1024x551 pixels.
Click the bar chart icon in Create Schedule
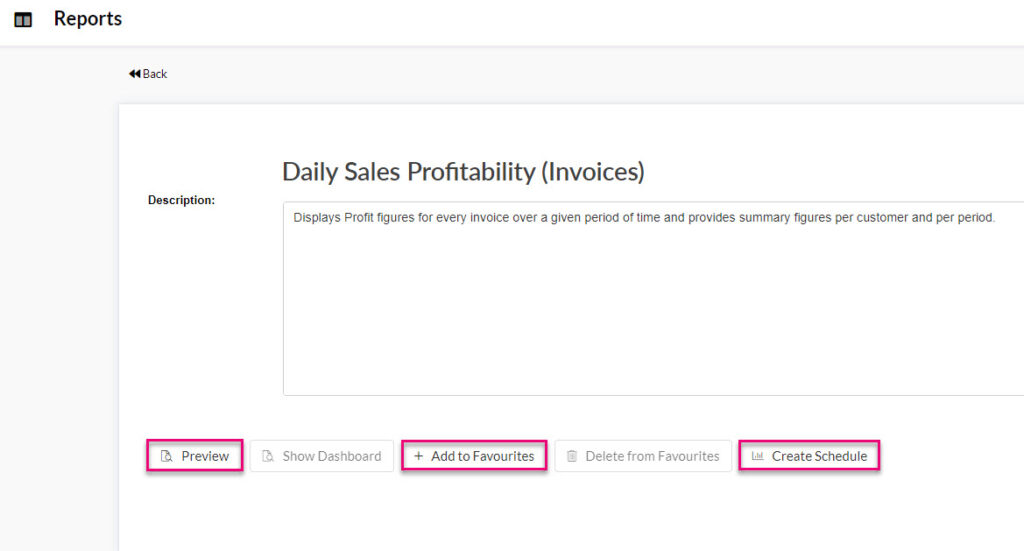tap(758, 456)
